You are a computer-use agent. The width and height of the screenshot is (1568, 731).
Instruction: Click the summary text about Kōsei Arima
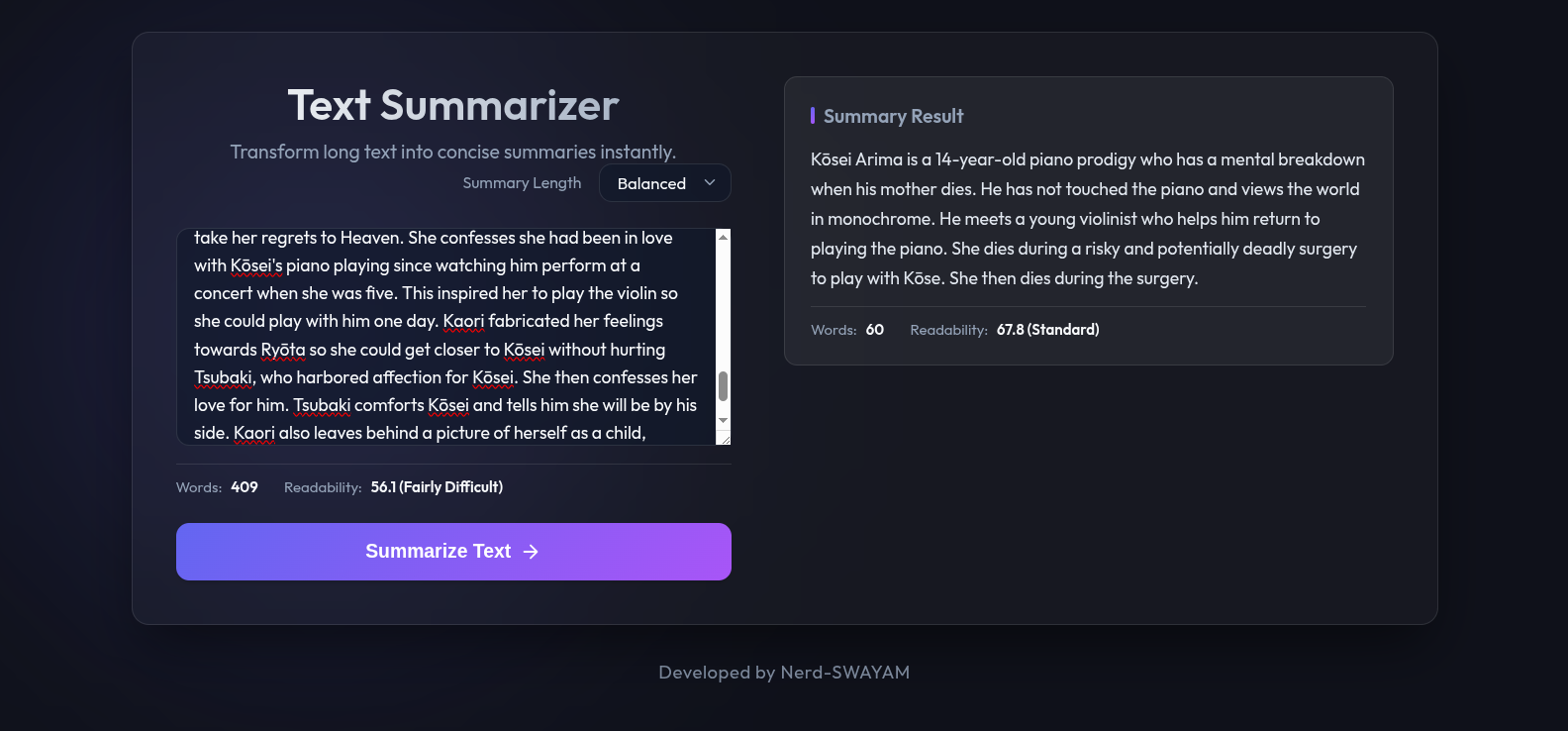[1086, 218]
